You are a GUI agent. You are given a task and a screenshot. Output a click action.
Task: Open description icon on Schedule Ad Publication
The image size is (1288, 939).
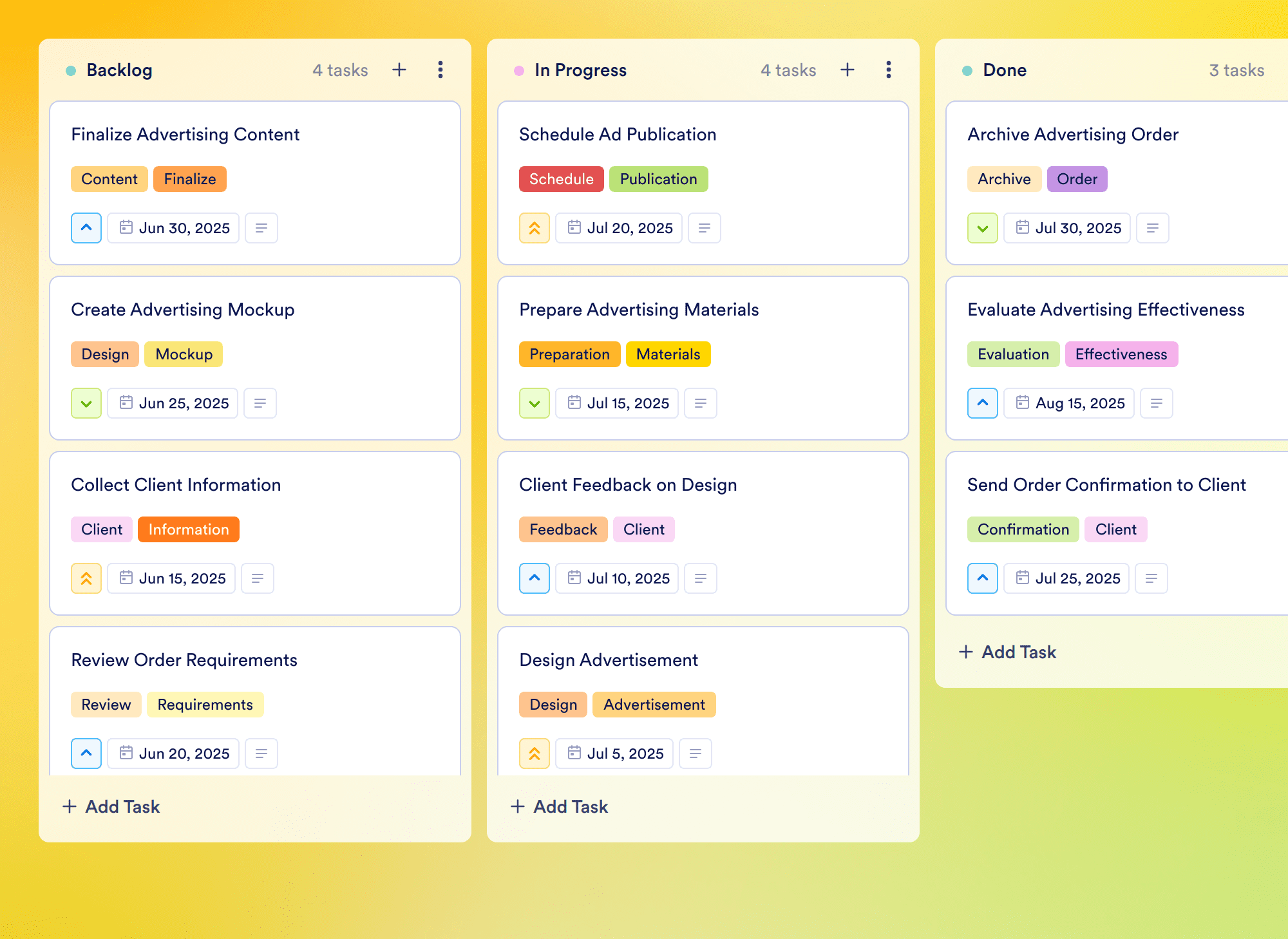click(x=705, y=228)
